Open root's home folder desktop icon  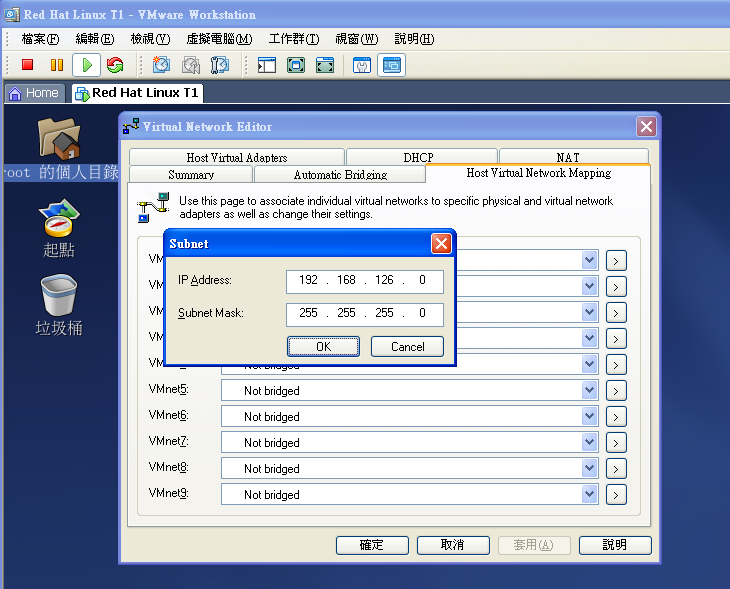pyautogui.click(x=60, y=139)
